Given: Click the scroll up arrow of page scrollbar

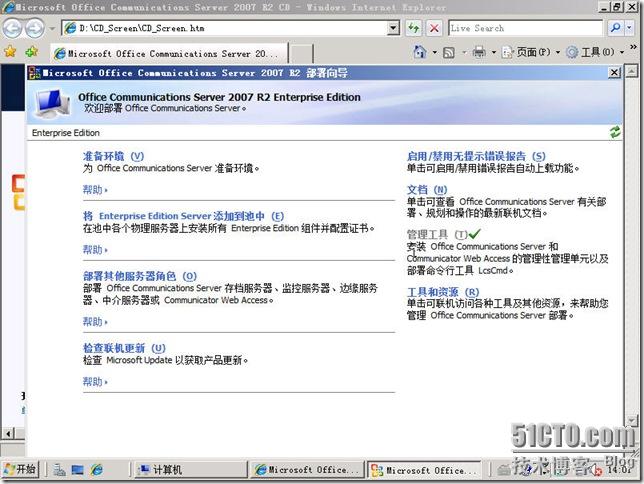Looking at the screenshot, I should tap(632, 71).
